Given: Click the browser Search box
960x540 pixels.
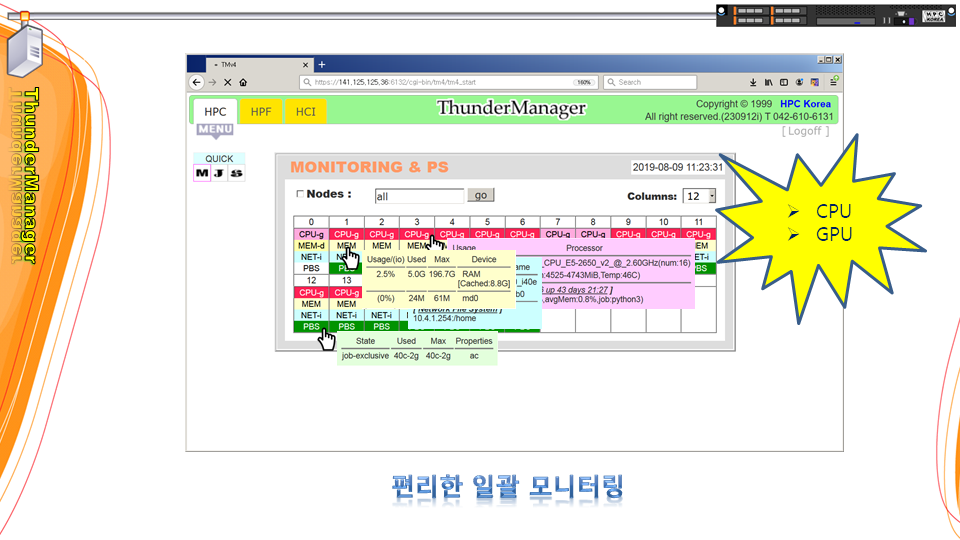Looking at the screenshot, I should tap(650, 82).
